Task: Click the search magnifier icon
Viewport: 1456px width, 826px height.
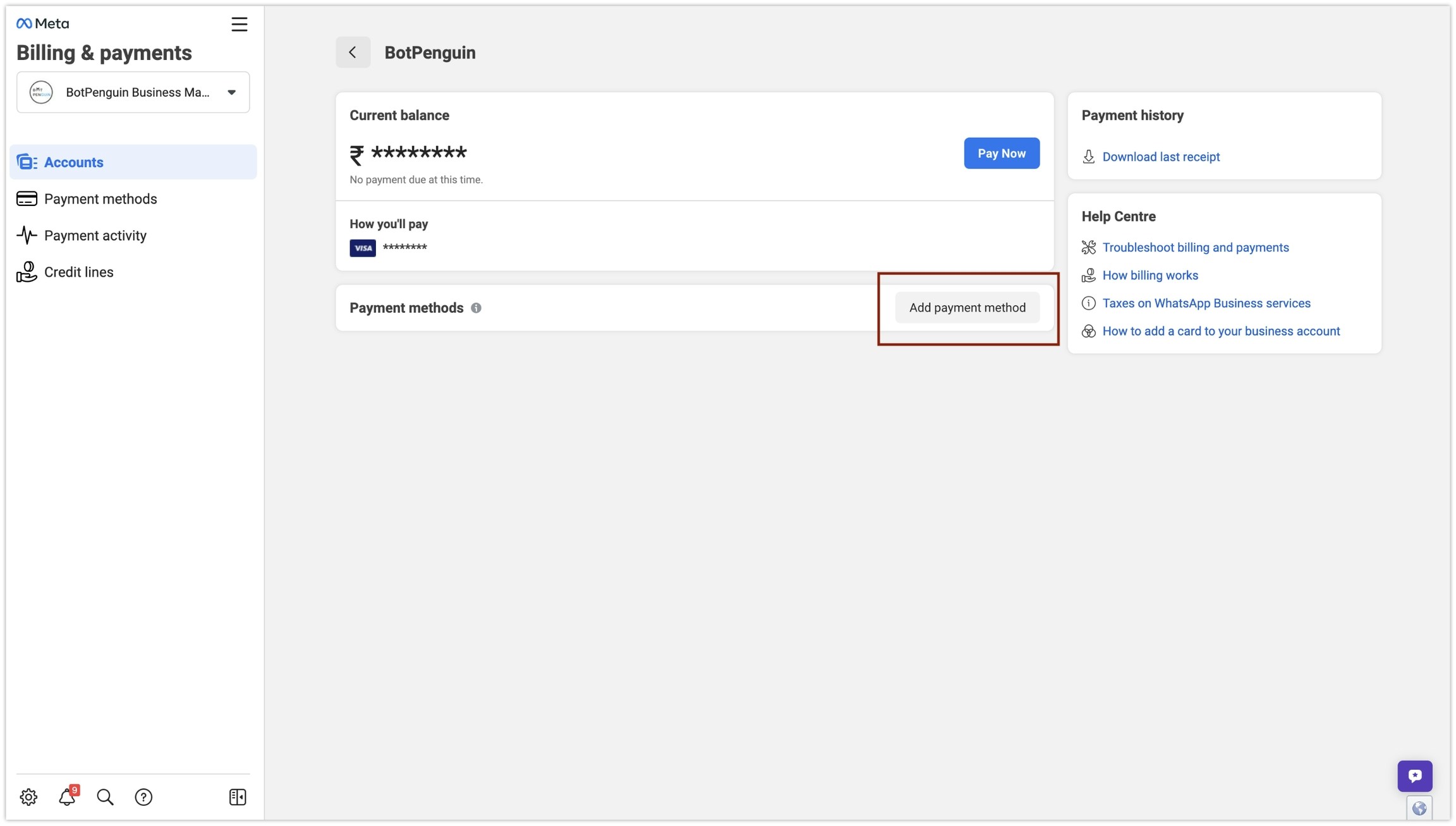Action: tap(105, 797)
